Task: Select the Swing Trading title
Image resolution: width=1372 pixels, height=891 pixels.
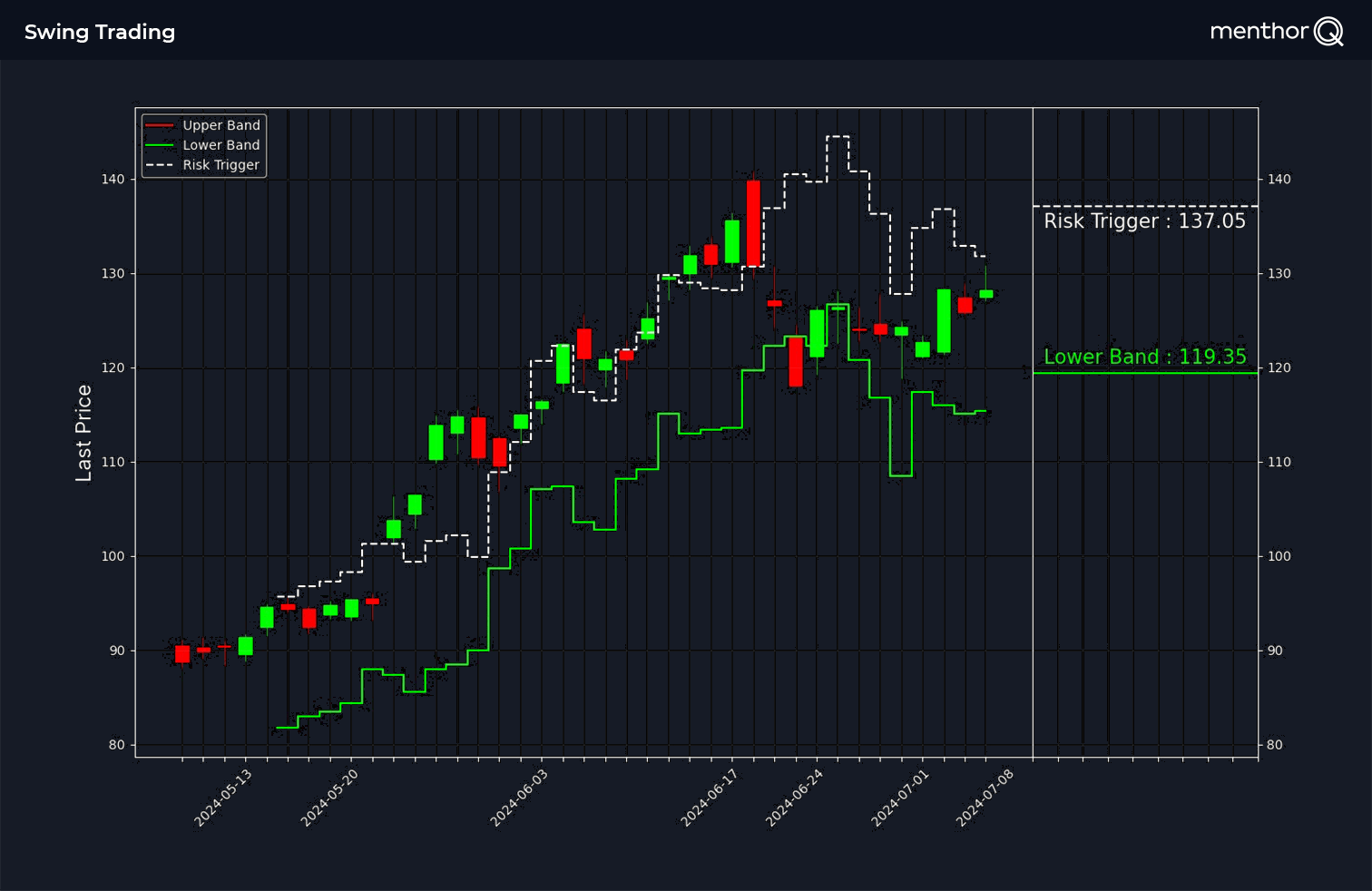Action: click(100, 32)
